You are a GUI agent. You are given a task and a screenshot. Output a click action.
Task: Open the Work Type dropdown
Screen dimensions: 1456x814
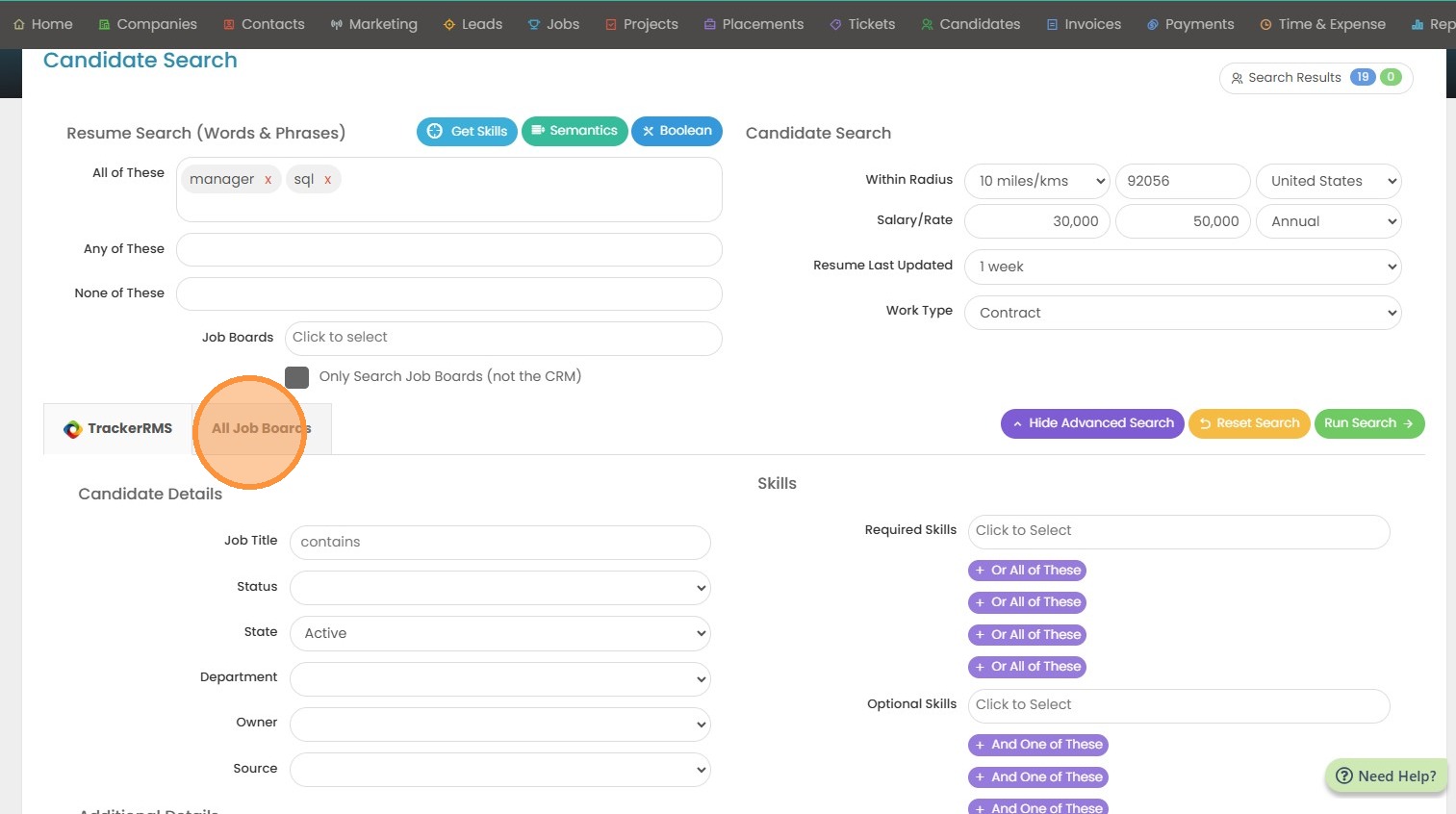click(x=1182, y=313)
